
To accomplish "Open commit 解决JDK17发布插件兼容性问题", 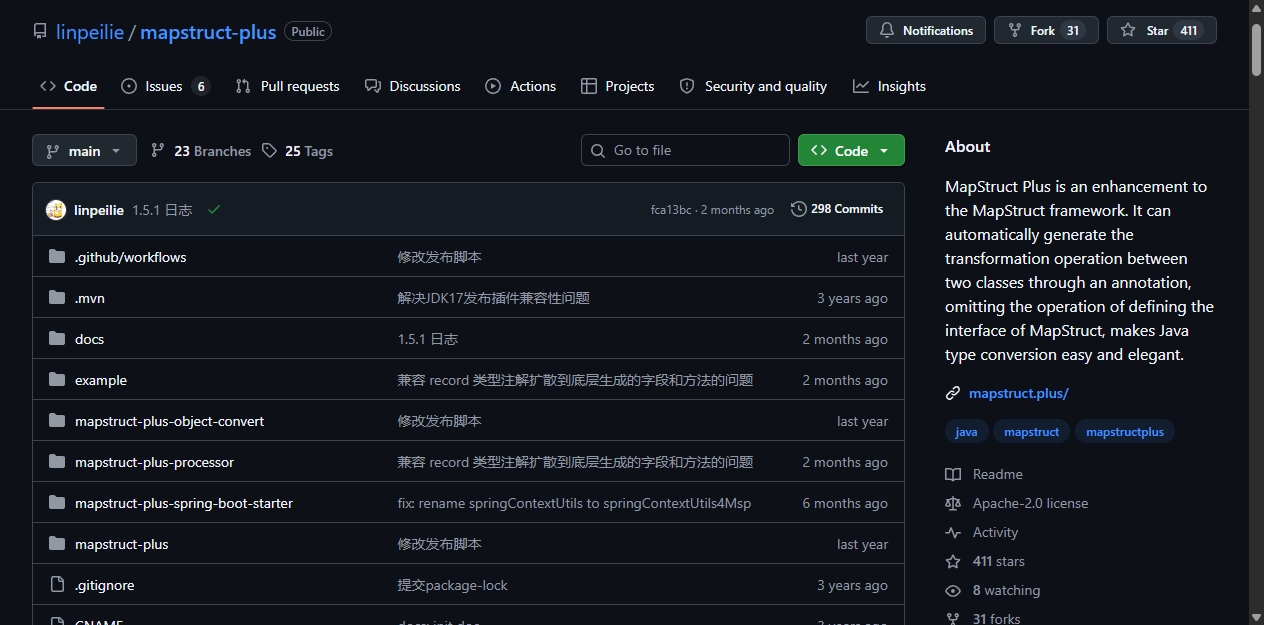I will 494,298.
